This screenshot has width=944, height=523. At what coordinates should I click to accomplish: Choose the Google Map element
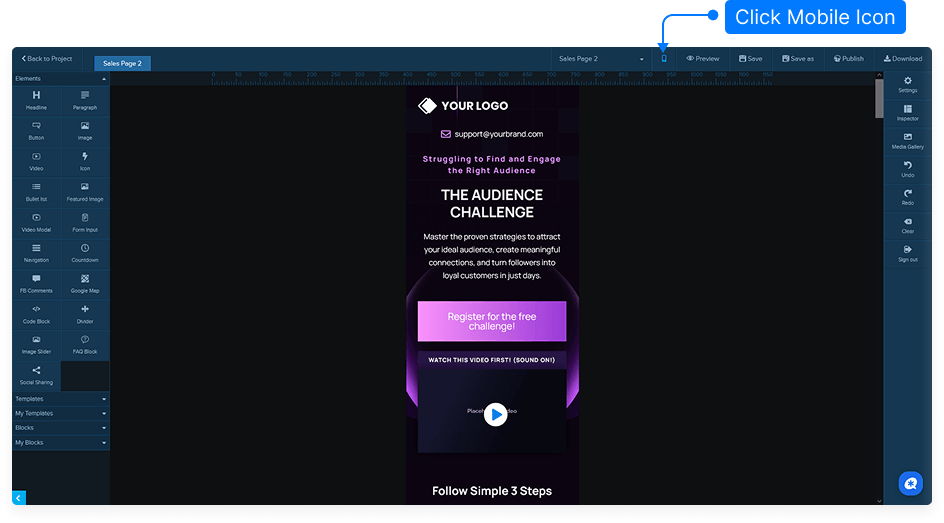[x=85, y=283]
